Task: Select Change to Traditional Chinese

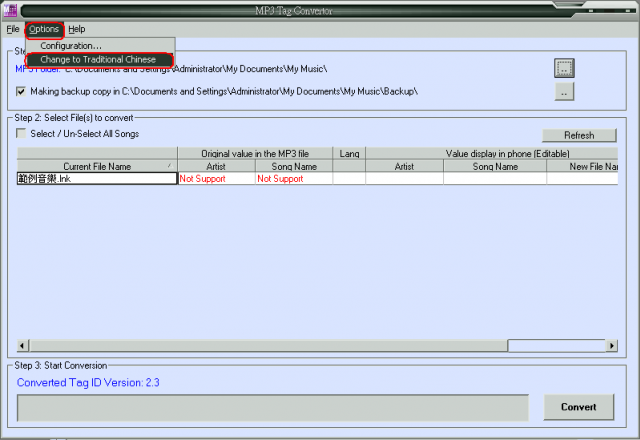Action: (98, 60)
